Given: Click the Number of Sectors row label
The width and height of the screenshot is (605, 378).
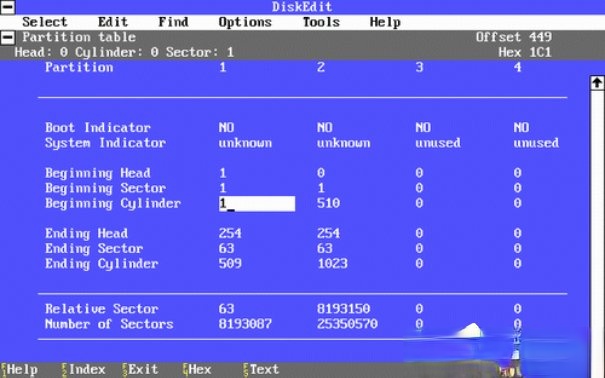Looking at the screenshot, I should 109,324.
